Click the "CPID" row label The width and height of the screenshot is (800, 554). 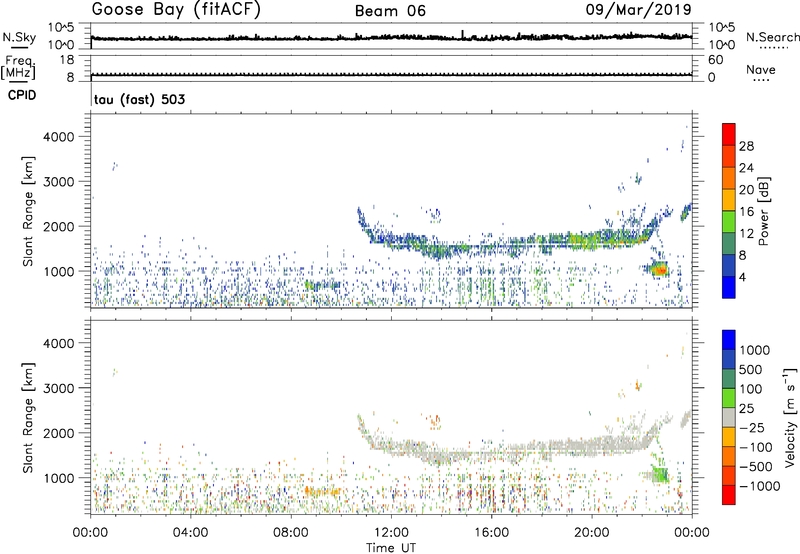pos(22,95)
